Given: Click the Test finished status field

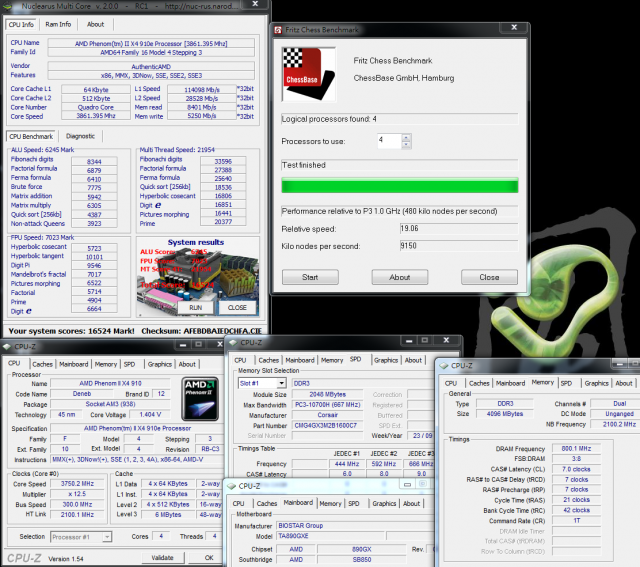Looking at the screenshot, I should click(x=400, y=165).
